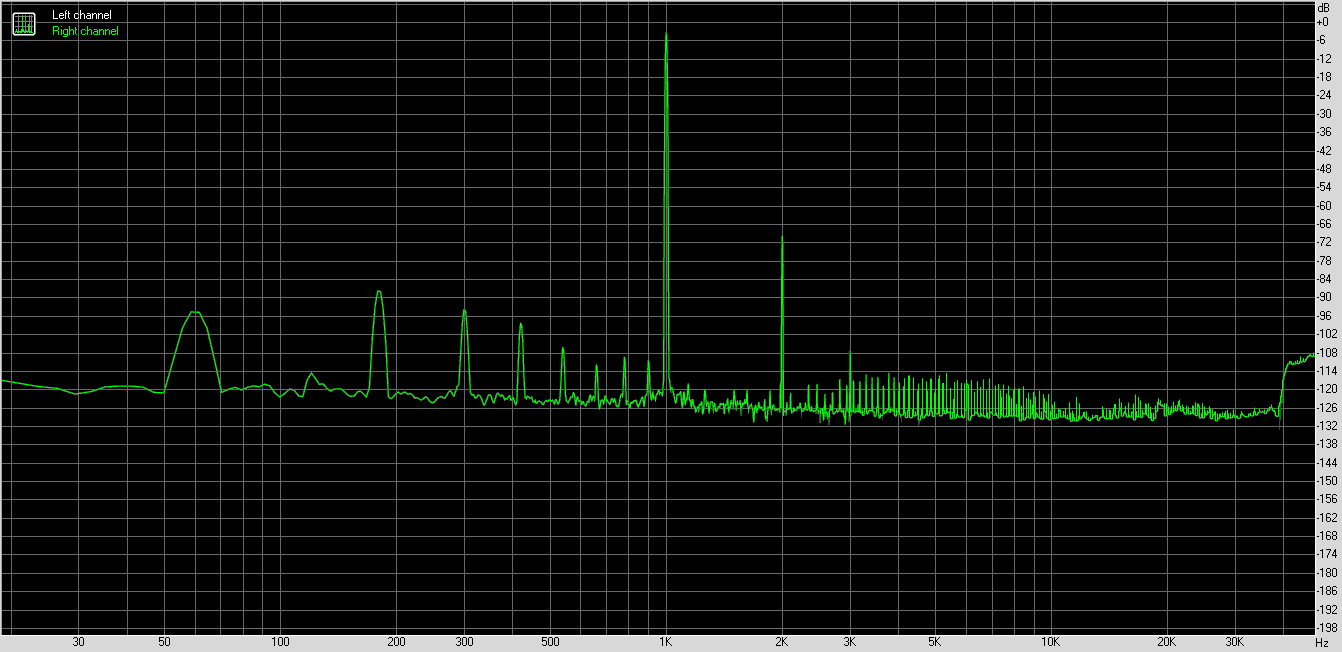
Task: Click the "-150" dB axis value
Action: (1327, 480)
